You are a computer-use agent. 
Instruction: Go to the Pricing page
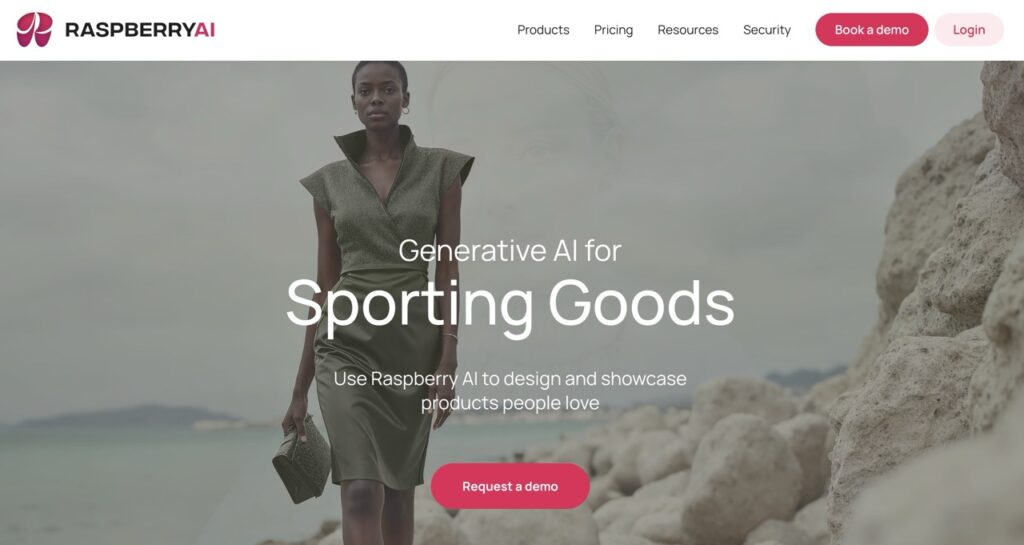pos(613,30)
